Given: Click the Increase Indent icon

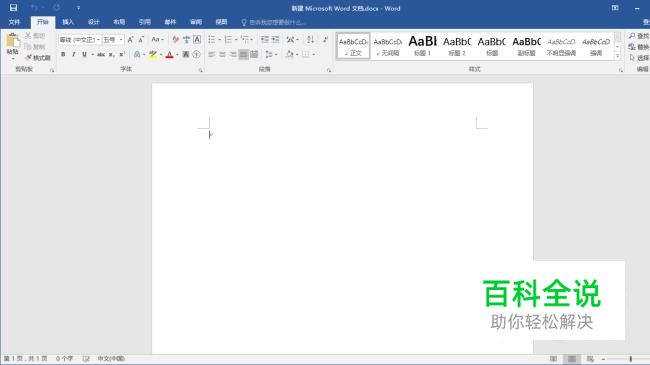Looking at the screenshot, I should pos(275,39).
